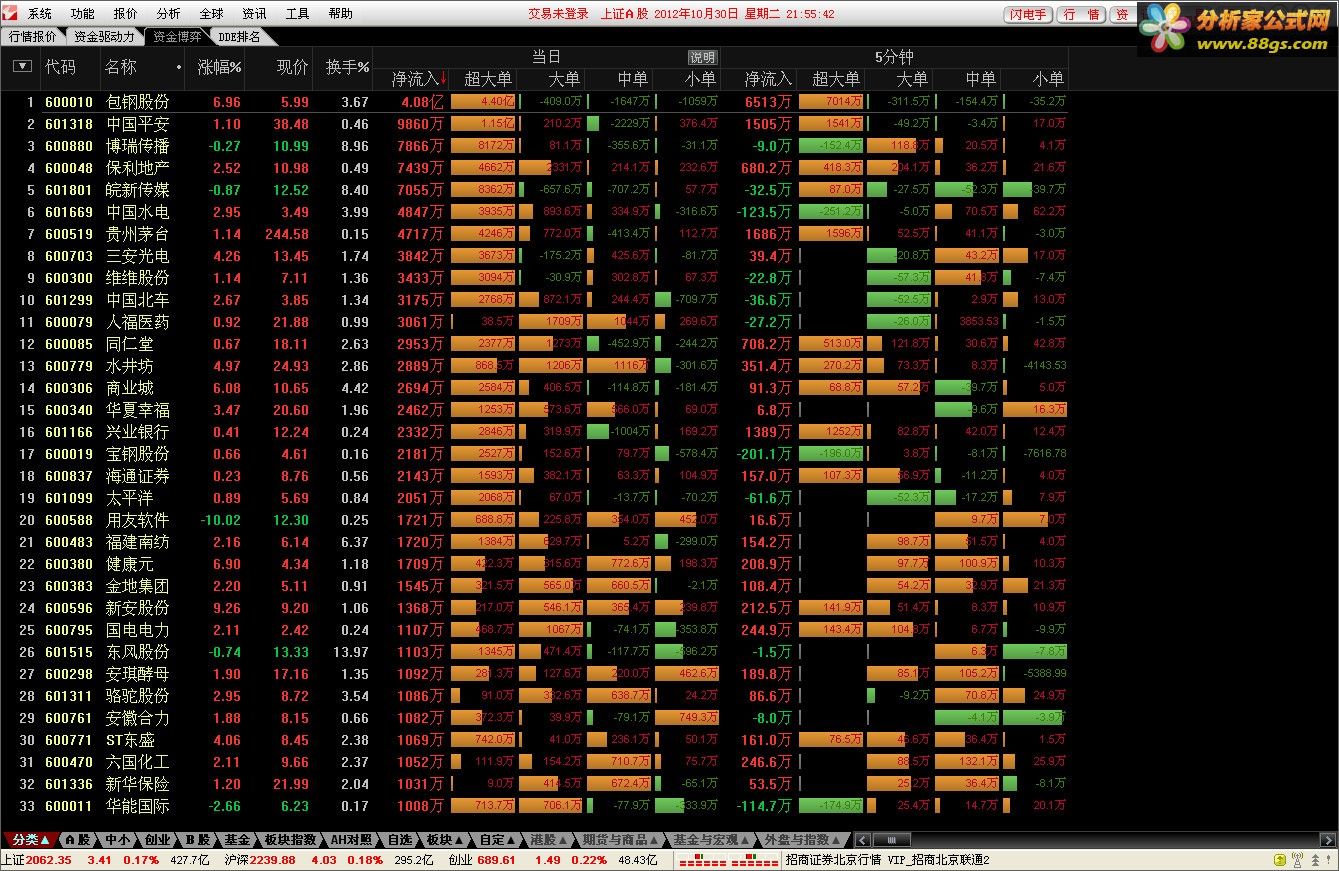Click the 创业 689.61 index in the status bar

tap(482, 860)
